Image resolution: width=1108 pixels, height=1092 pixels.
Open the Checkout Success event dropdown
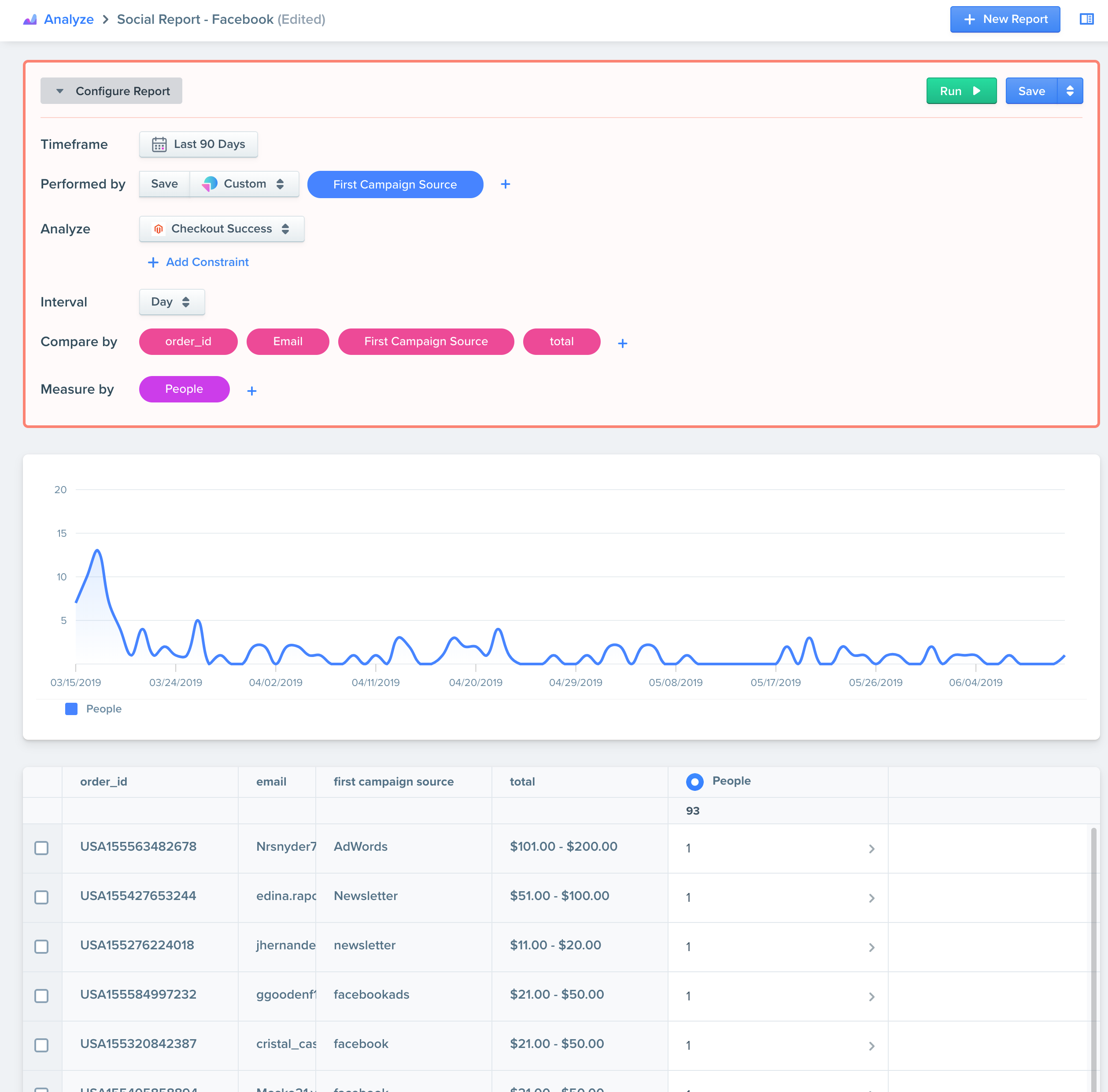pyautogui.click(x=222, y=229)
